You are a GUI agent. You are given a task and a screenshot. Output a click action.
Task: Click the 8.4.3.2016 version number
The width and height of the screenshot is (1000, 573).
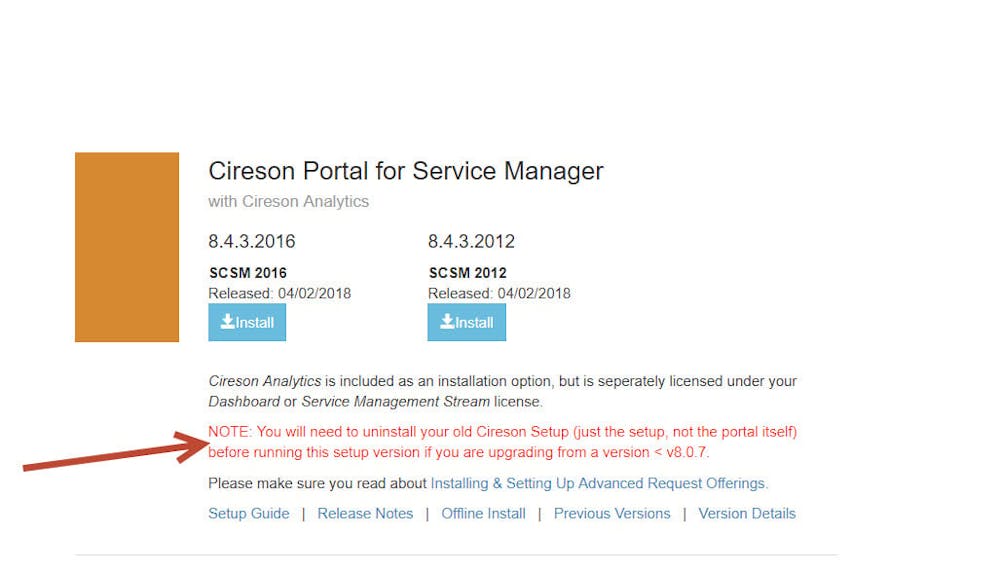coord(252,241)
